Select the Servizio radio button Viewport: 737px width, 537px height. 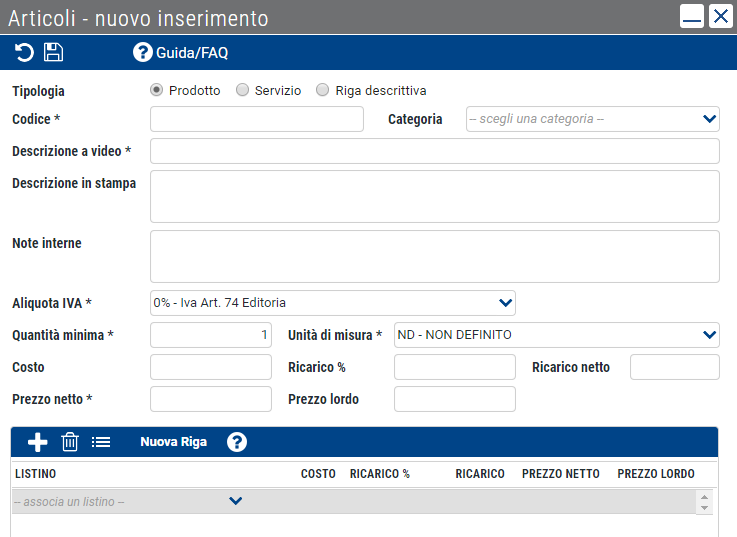click(243, 90)
